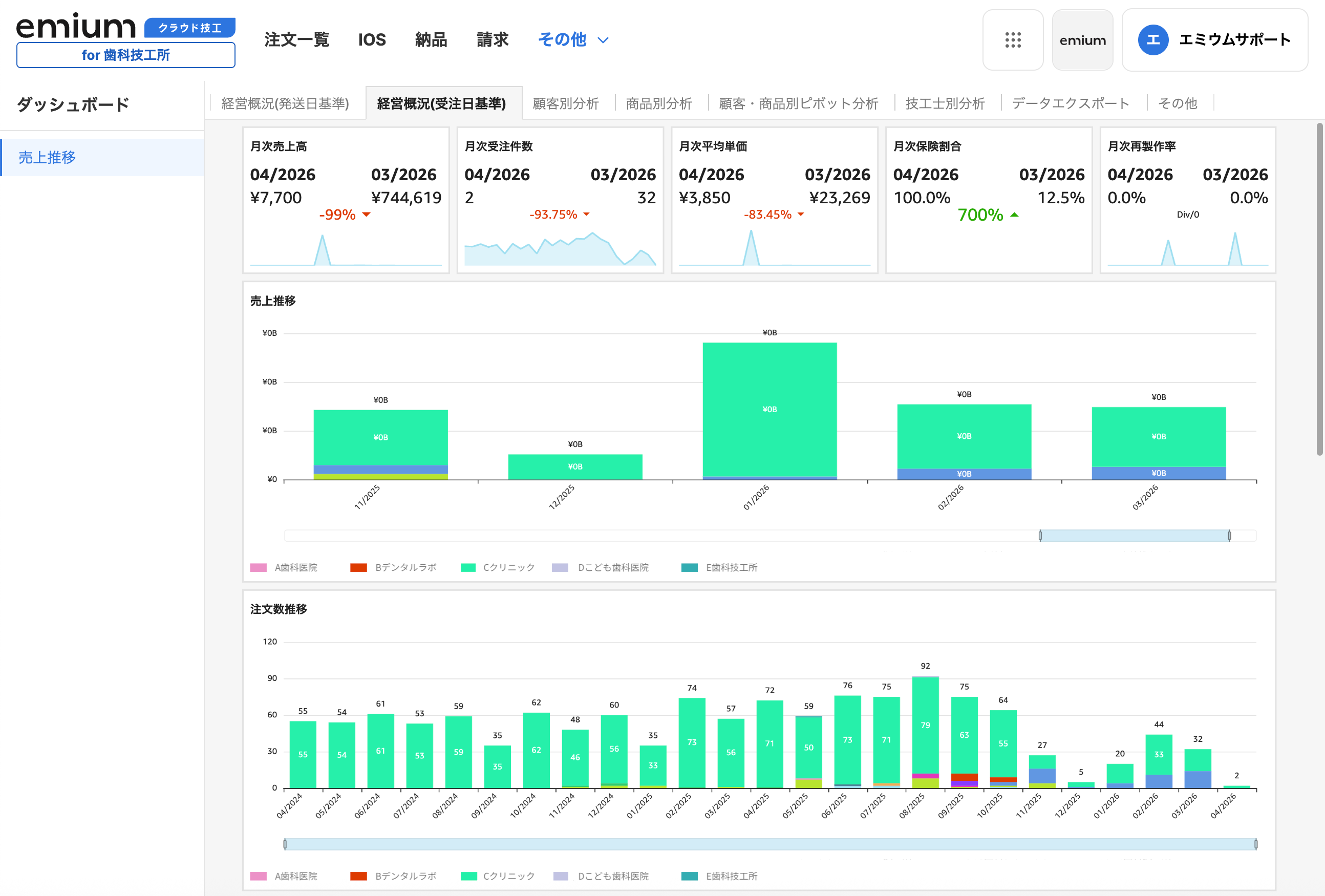Toggle Bデンタルラボ legend in 売上推移 chart
This screenshot has width=1325, height=896.
point(393,567)
